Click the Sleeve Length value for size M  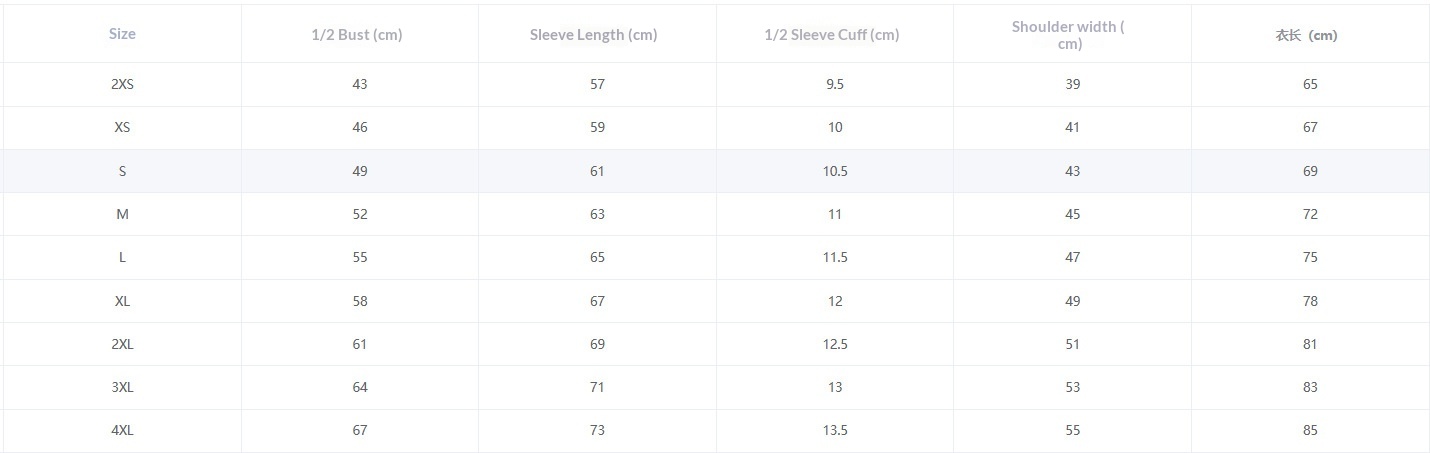pyautogui.click(x=597, y=214)
